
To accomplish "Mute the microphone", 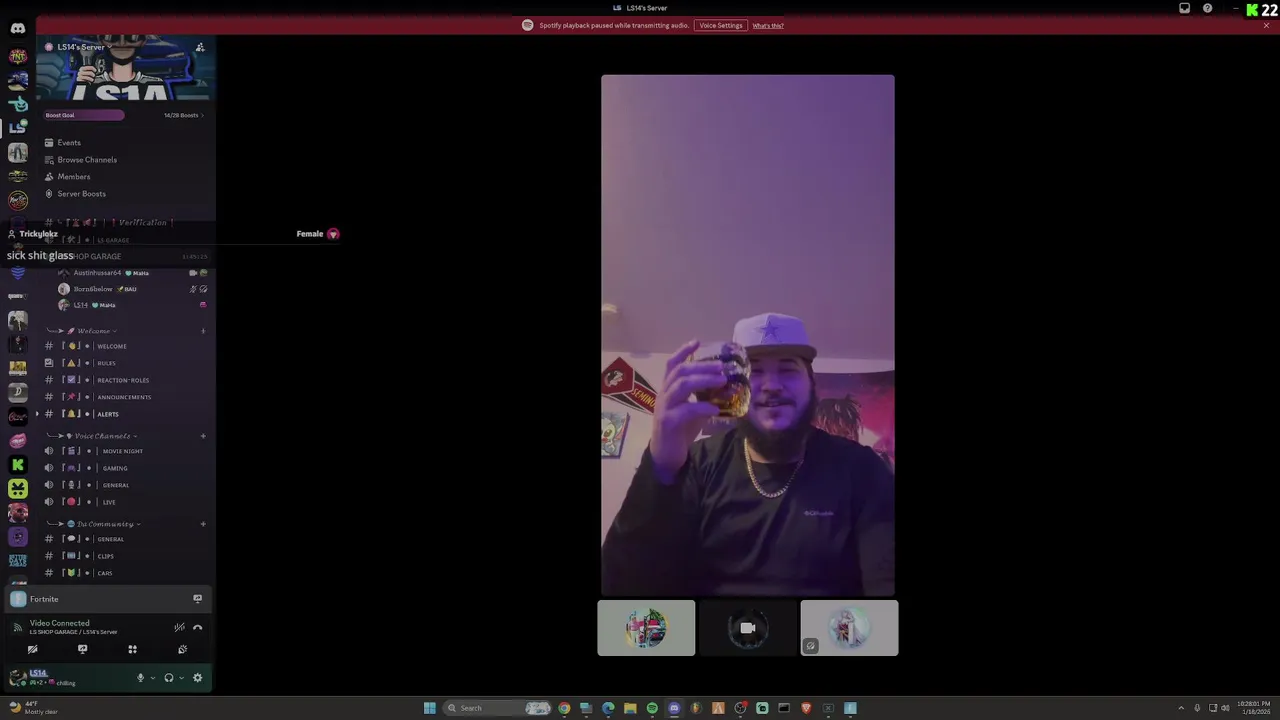I will click(x=140, y=677).
